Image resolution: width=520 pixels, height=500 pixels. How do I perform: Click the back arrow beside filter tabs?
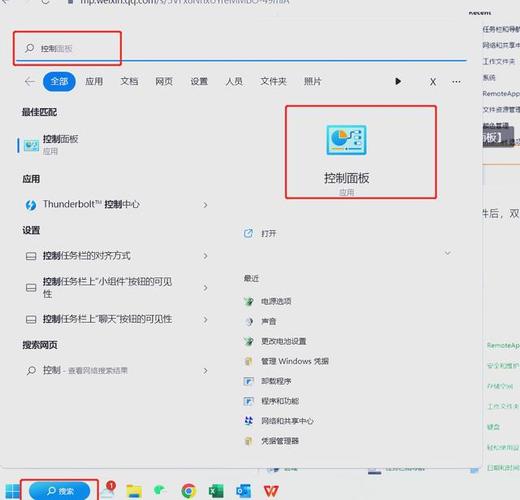(x=30, y=81)
